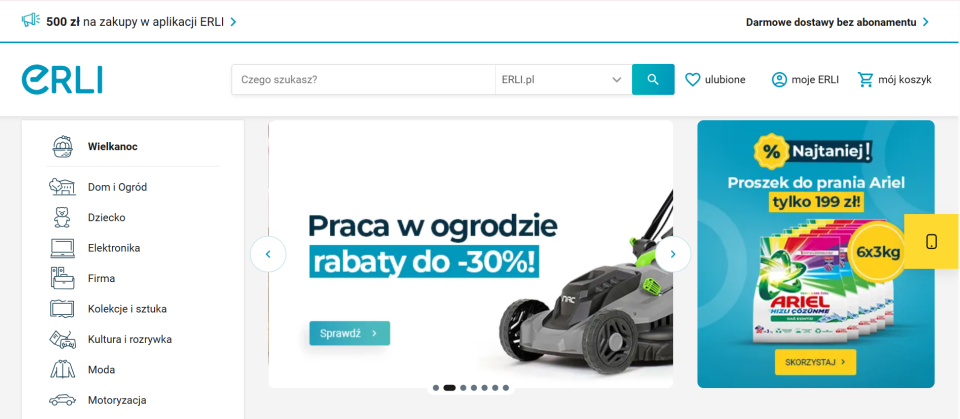
Task: Select the last carousel indicator dot
Action: point(506,388)
